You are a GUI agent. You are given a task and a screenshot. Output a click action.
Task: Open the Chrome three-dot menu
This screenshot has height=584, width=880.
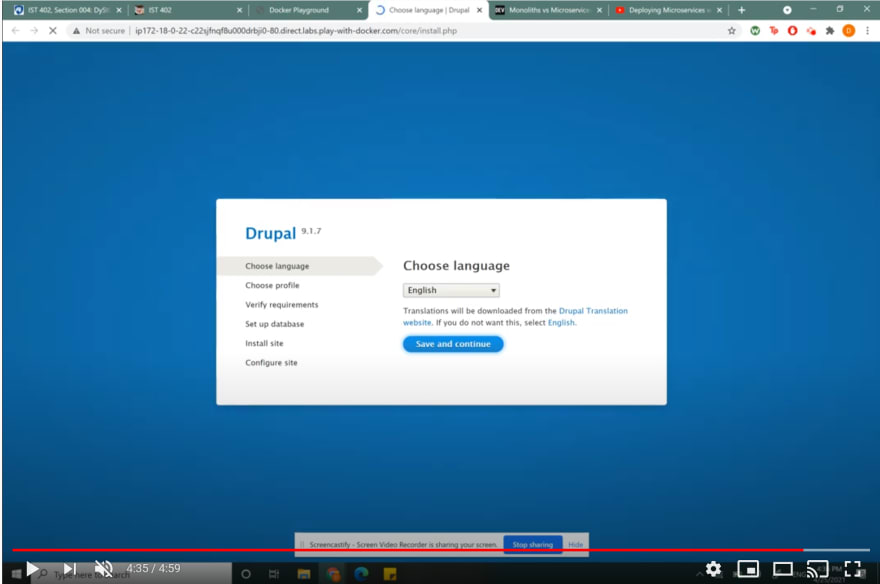(867, 31)
